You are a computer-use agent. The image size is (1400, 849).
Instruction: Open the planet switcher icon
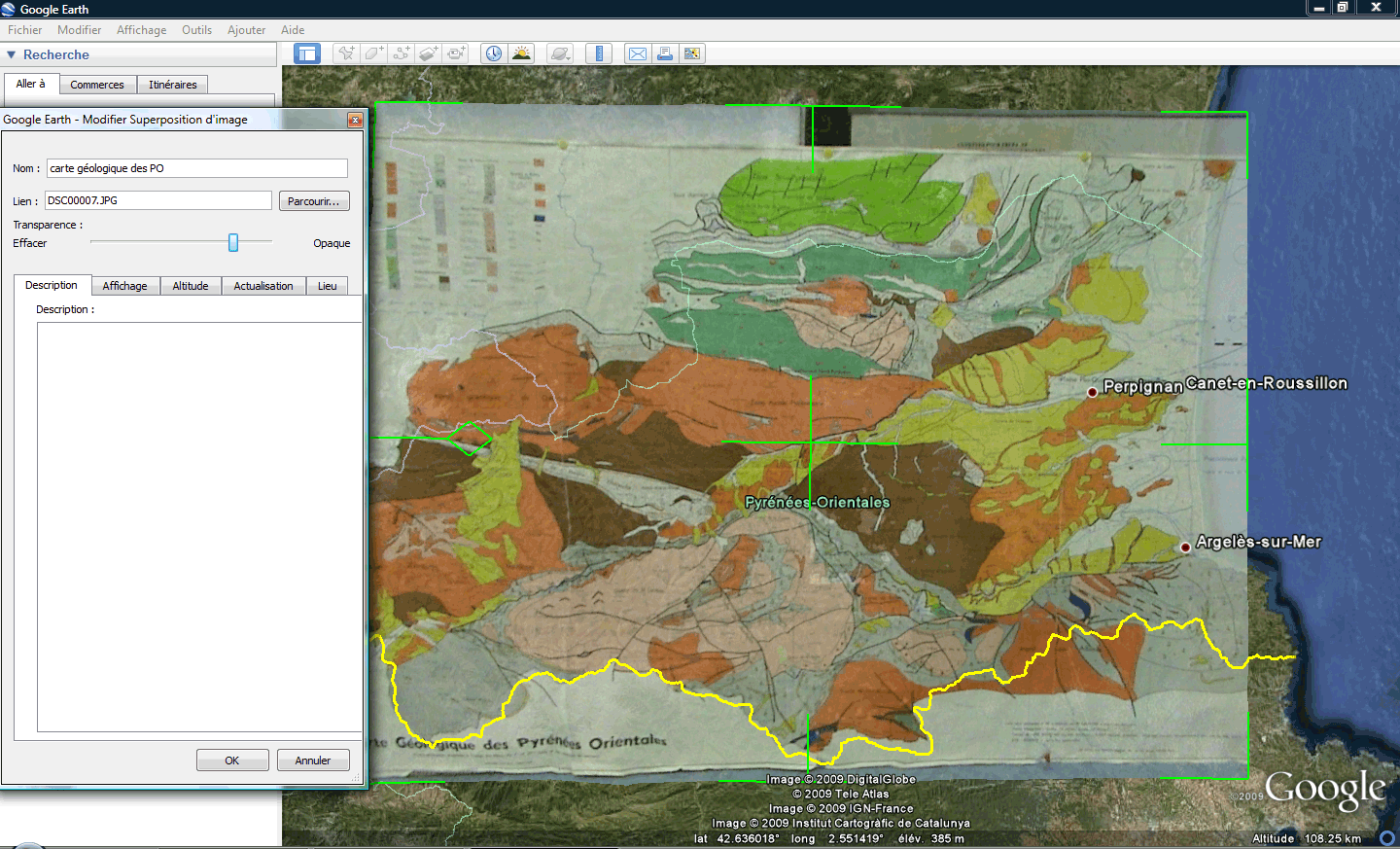[560, 53]
